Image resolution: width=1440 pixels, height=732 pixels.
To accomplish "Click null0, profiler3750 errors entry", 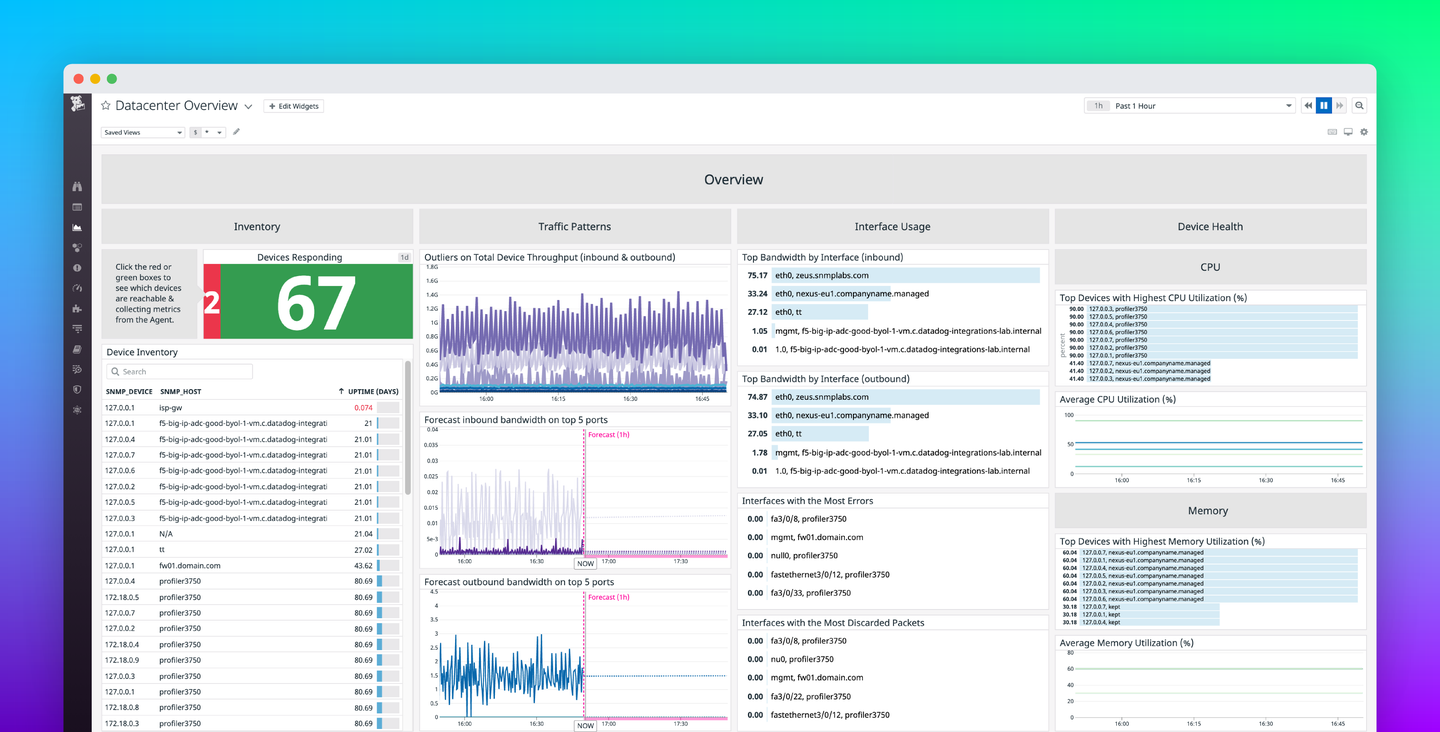I will click(x=806, y=556).
